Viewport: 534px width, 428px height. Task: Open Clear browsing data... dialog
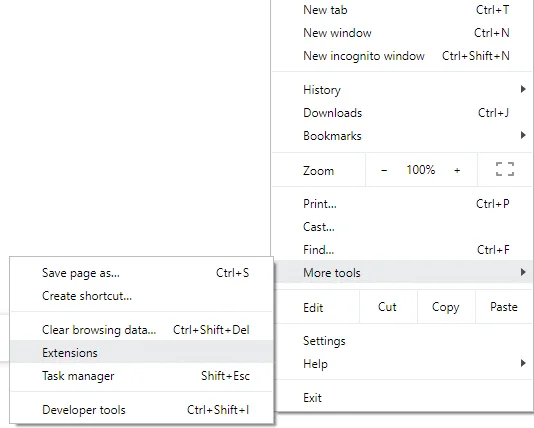[141, 330]
